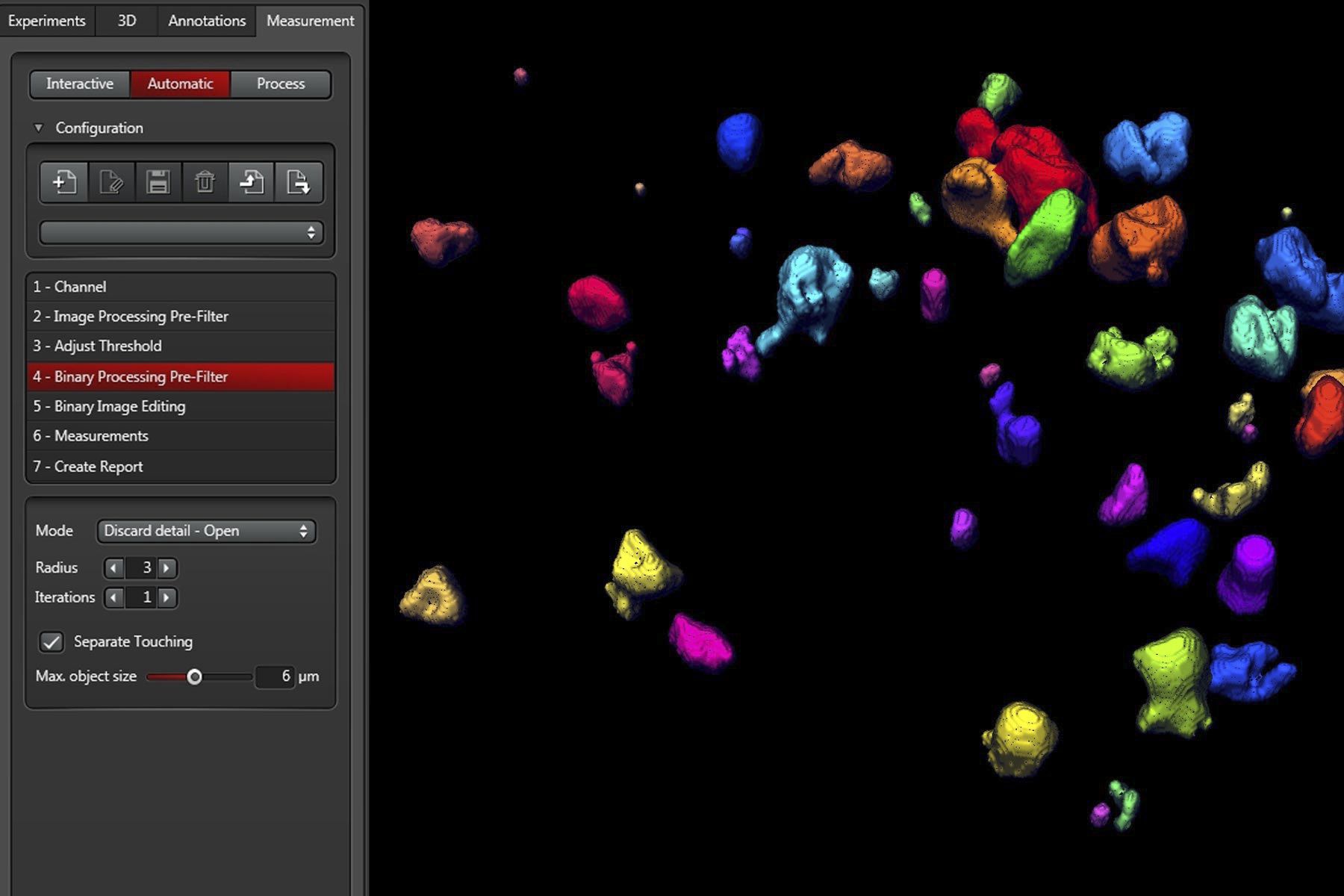Uncheck the Separate Touching checkbox

[x=52, y=642]
